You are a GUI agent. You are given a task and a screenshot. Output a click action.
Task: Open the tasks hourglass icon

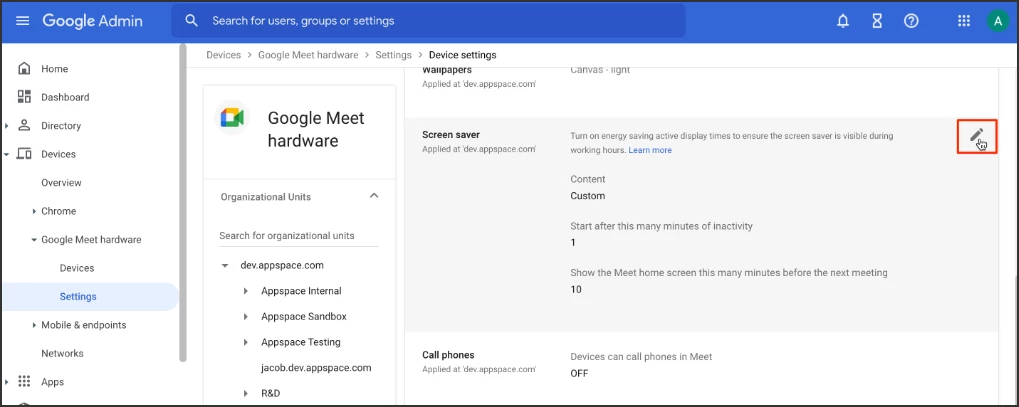click(x=877, y=21)
